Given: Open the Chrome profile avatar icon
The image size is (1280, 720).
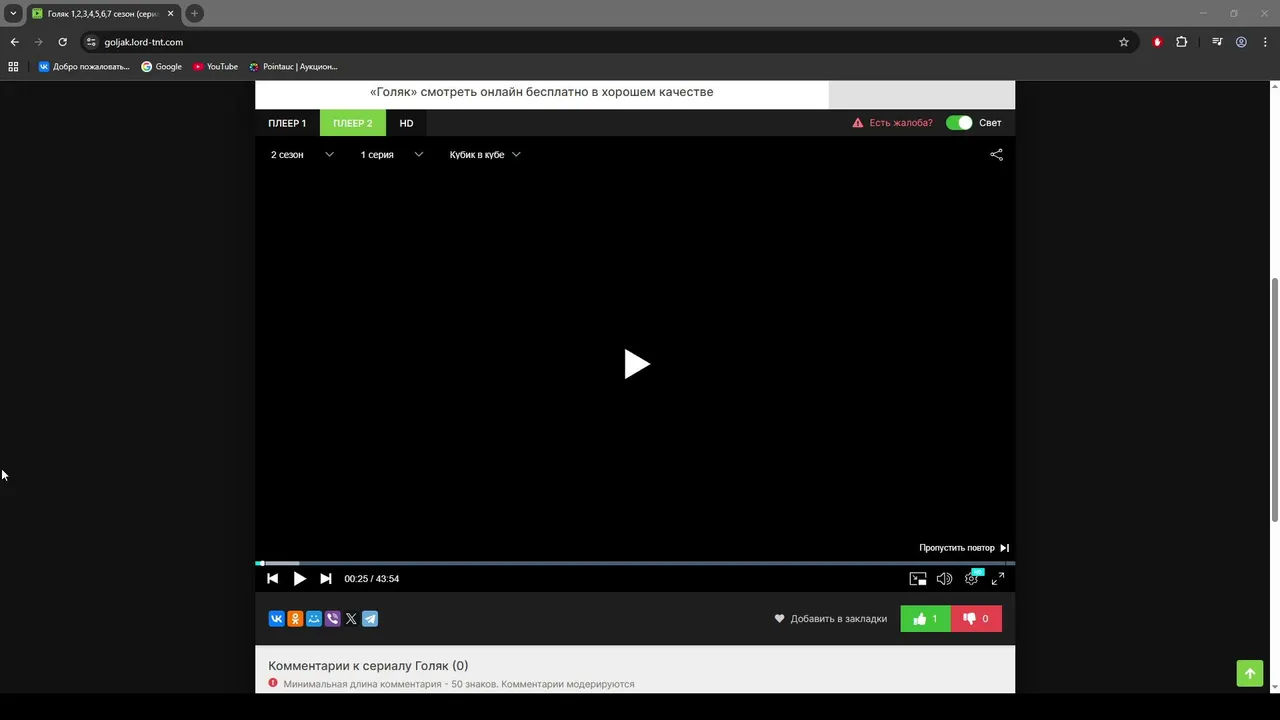Looking at the screenshot, I should click(x=1241, y=42).
